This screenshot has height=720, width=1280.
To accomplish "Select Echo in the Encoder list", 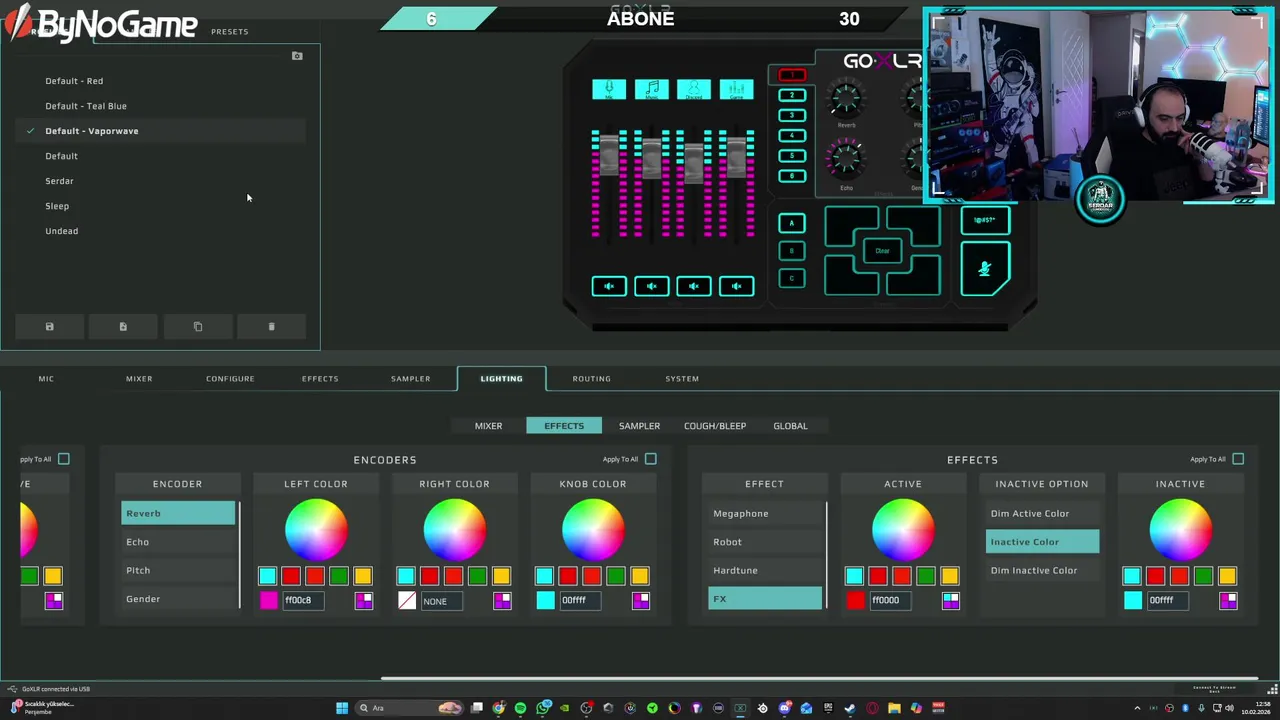I will (178, 542).
